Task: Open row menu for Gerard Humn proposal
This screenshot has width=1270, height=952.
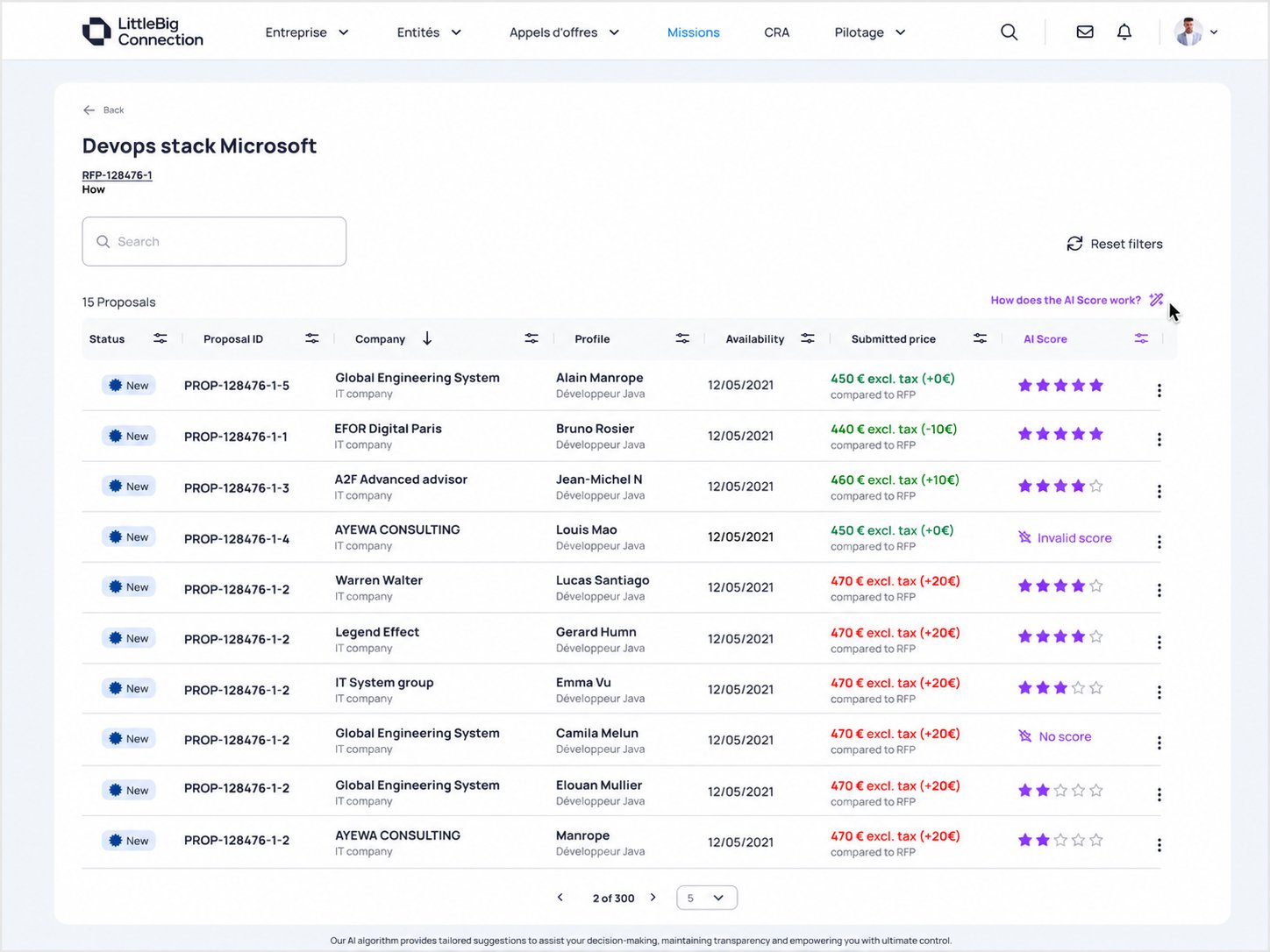Action: point(1159,643)
